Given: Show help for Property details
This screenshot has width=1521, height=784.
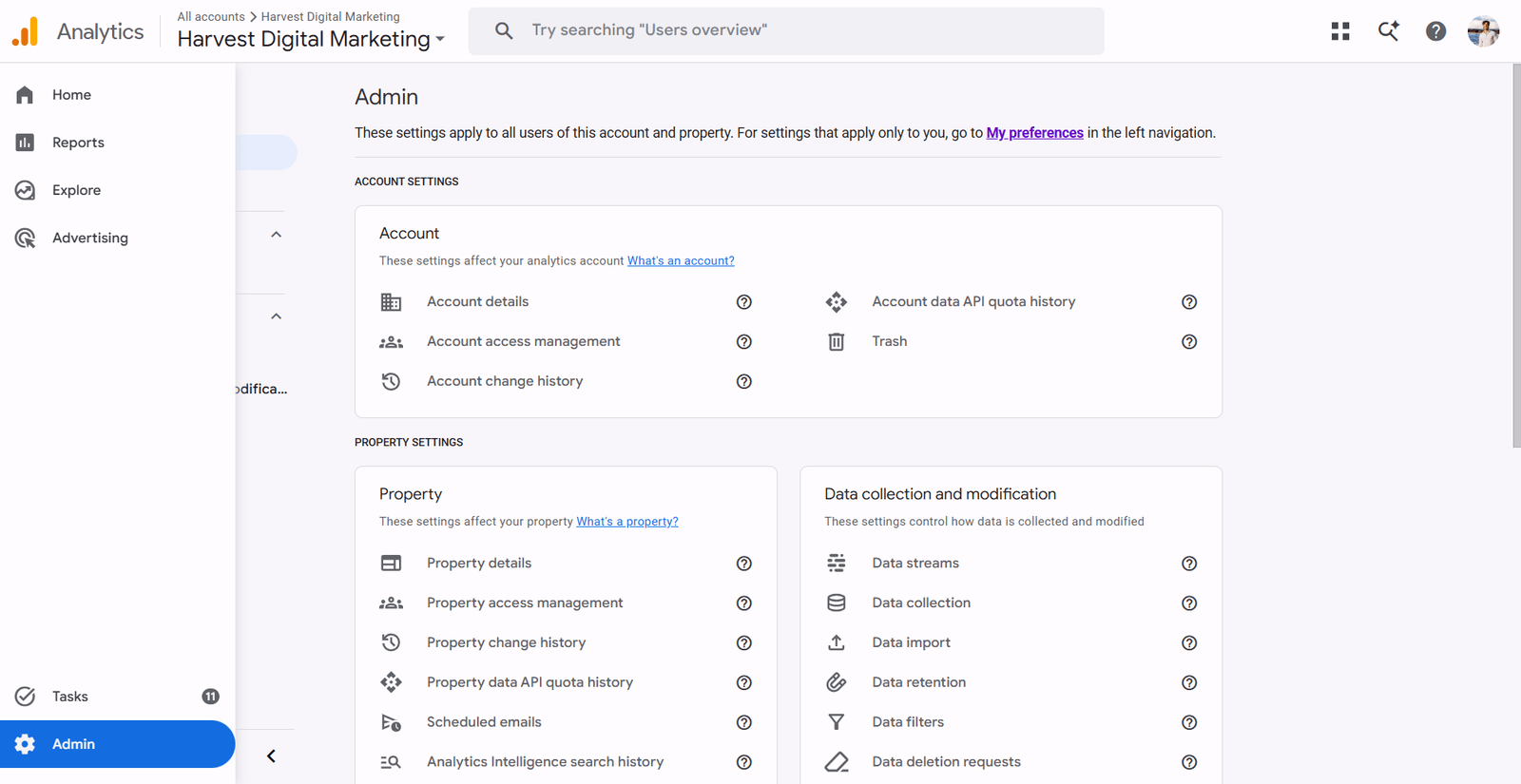Looking at the screenshot, I should coord(744,564).
